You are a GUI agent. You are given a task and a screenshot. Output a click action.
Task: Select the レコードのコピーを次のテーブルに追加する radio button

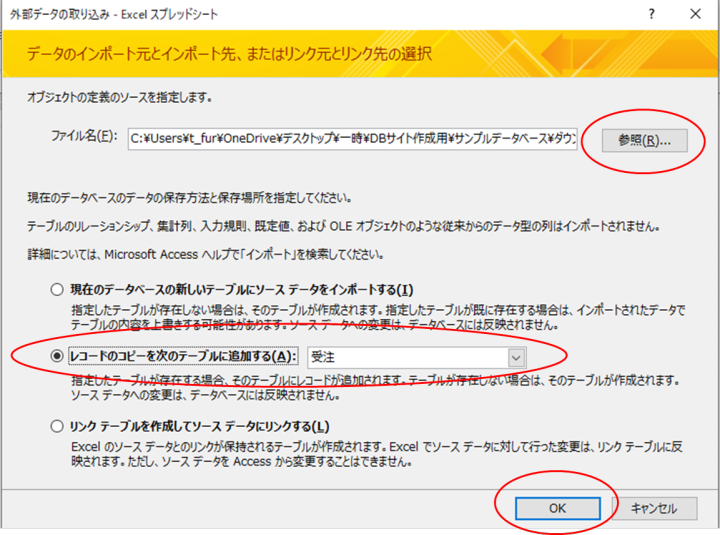pyautogui.click(x=57, y=357)
